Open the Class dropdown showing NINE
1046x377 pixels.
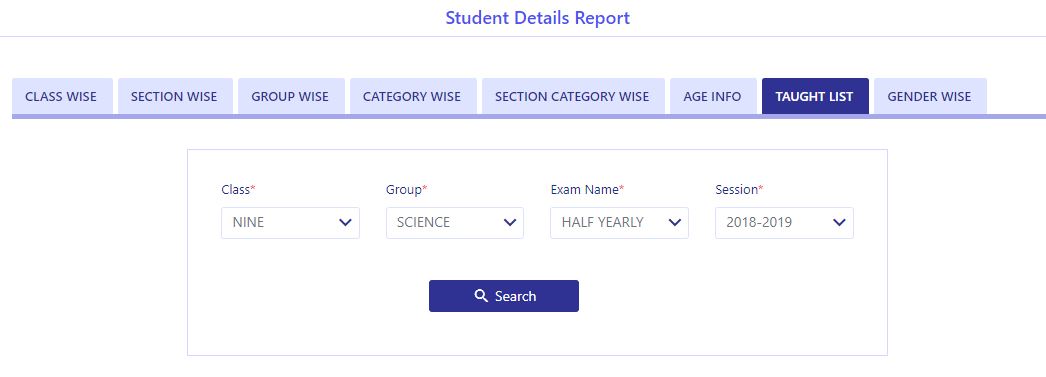click(x=290, y=223)
